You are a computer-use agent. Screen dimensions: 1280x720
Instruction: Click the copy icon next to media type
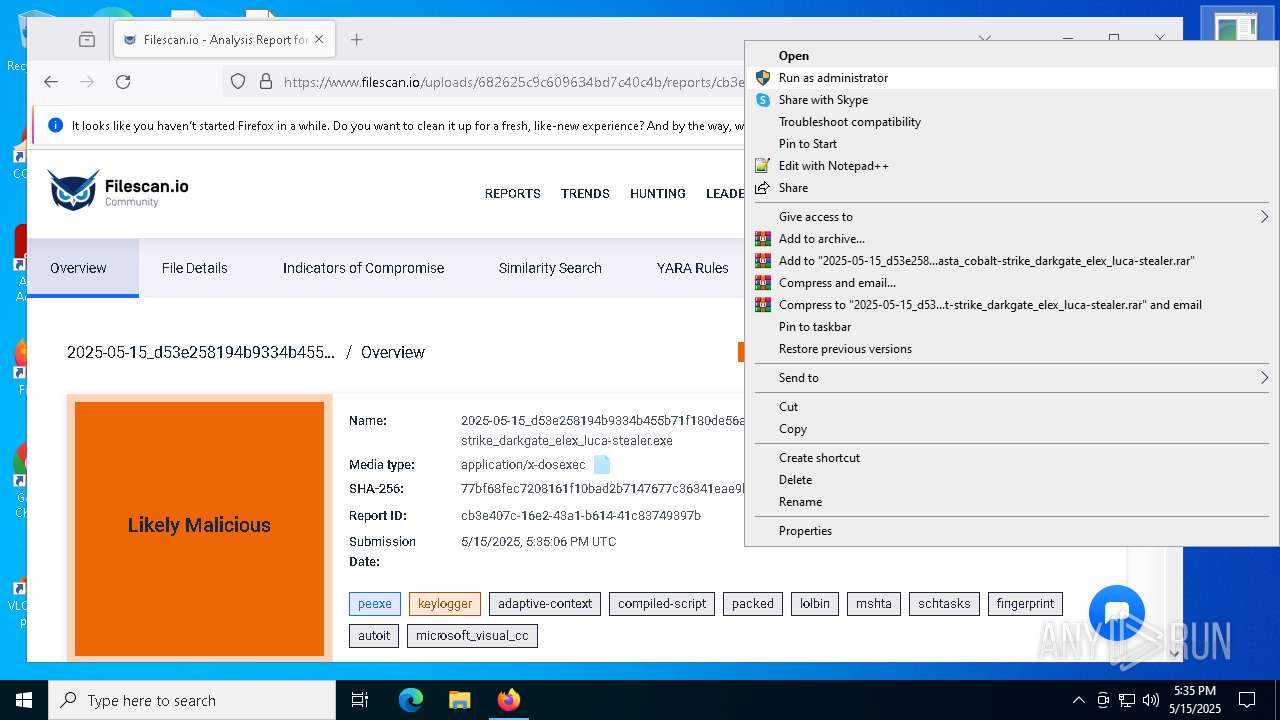click(601, 465)
